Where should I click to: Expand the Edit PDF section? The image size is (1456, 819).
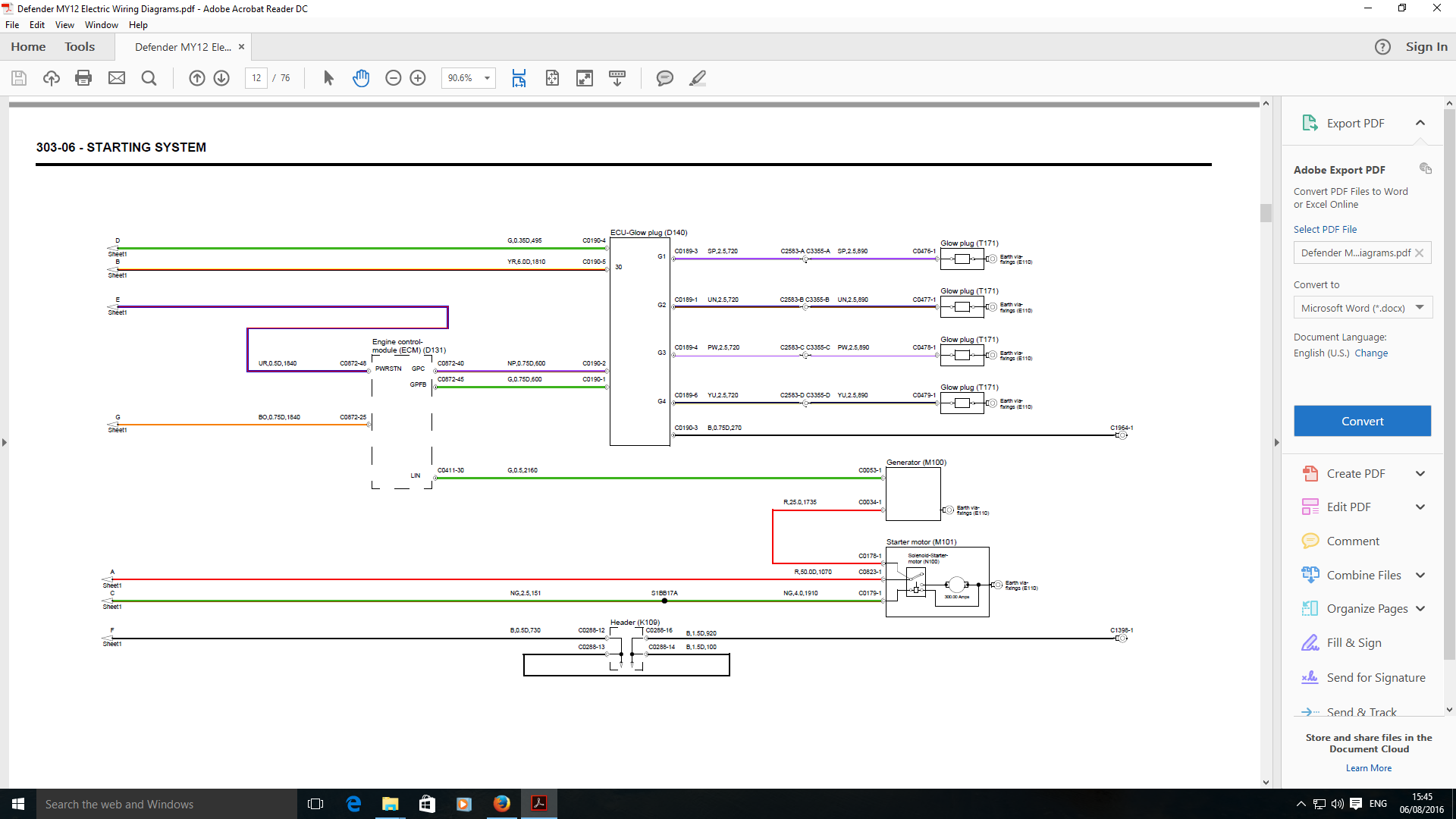pos(1420,507)
